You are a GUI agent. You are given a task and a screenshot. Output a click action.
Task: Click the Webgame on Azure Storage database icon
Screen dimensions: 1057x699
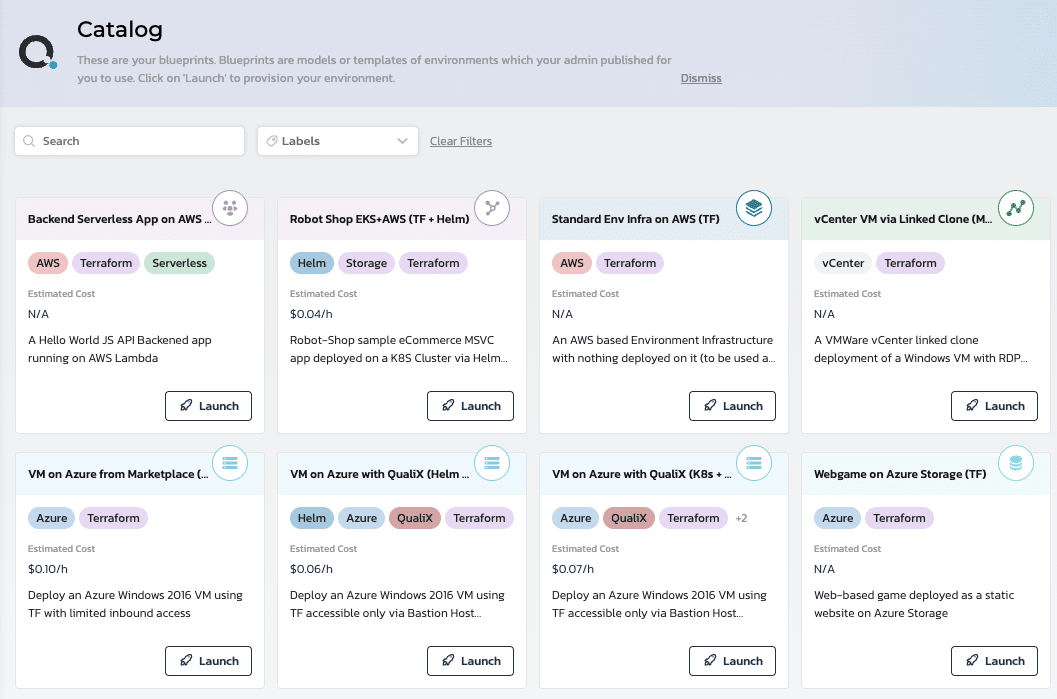point(1016,463)
